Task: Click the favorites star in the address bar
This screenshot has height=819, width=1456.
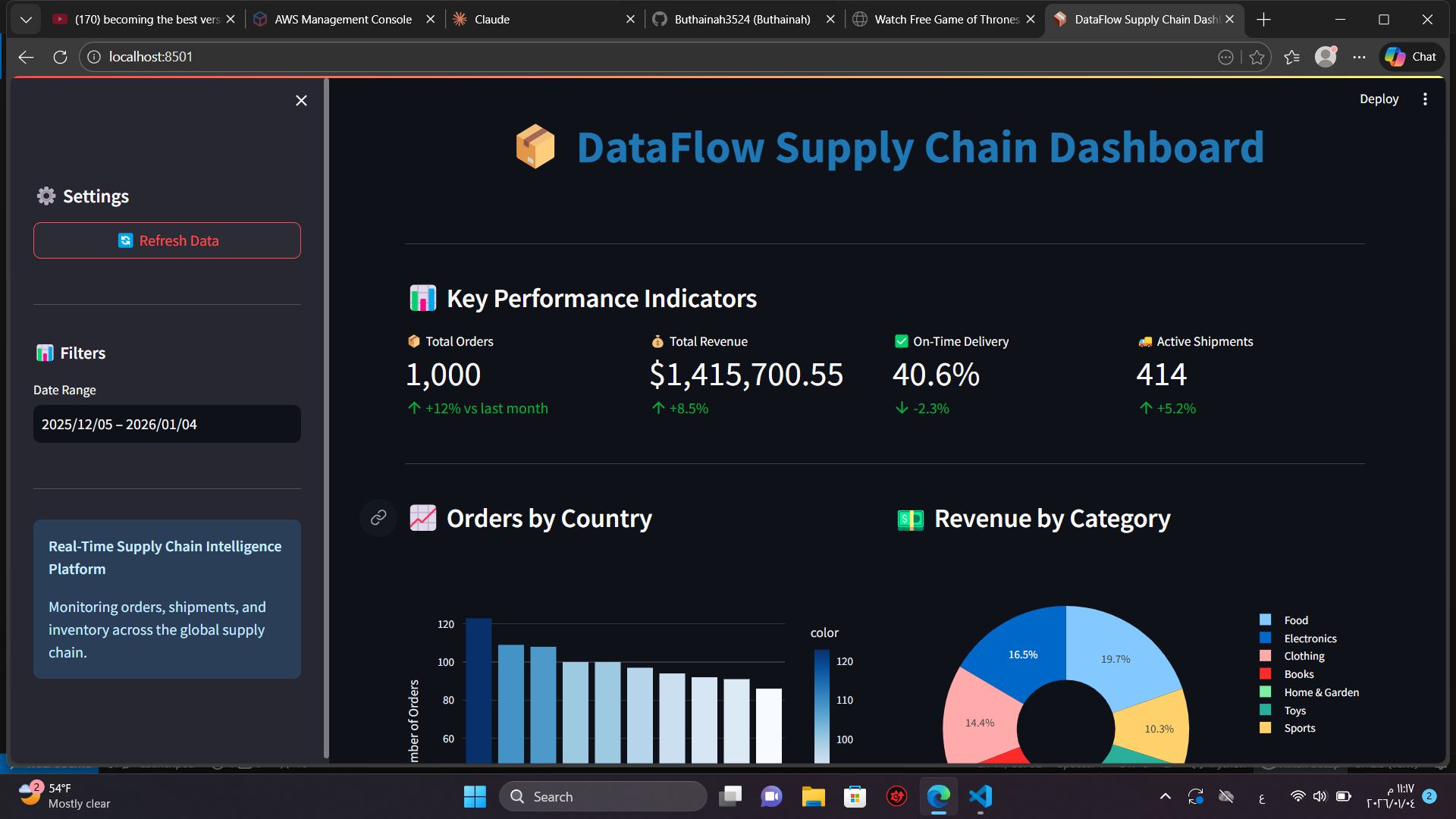Action: point(1257,57)
